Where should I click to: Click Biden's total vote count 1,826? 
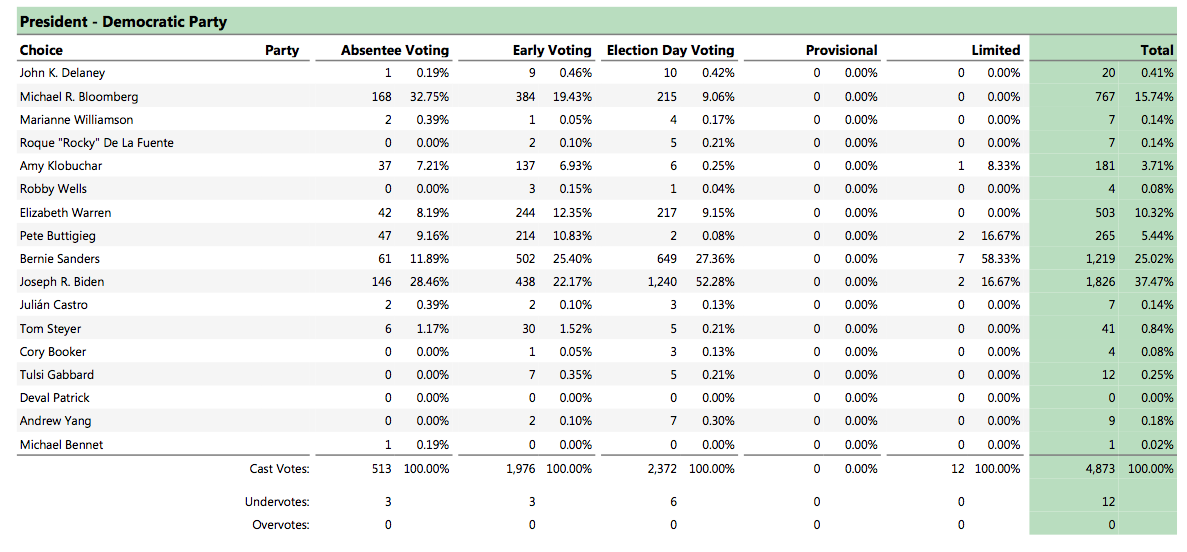[1099, 282]
